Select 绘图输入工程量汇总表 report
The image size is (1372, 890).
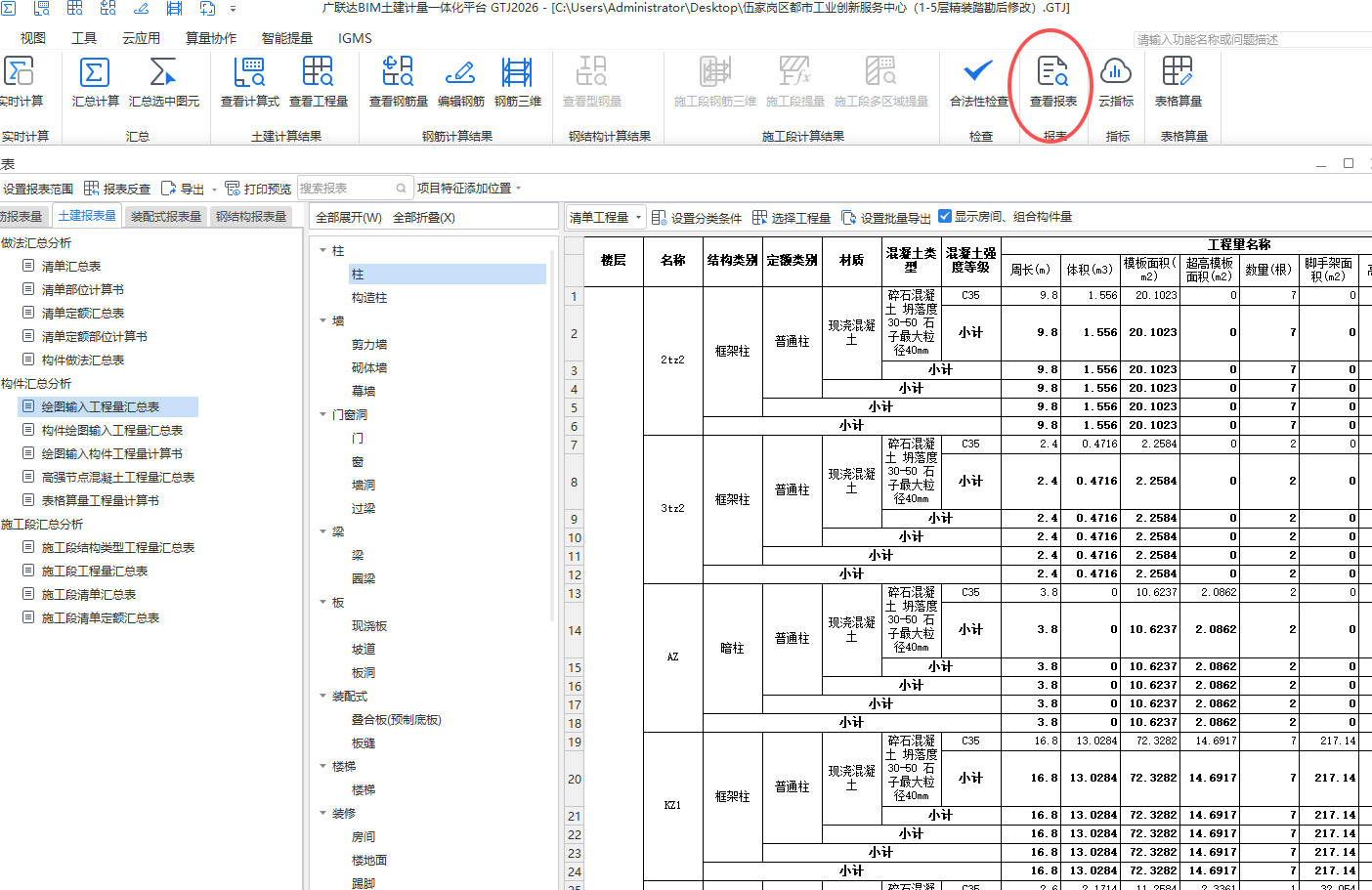(x=107, y=406)
